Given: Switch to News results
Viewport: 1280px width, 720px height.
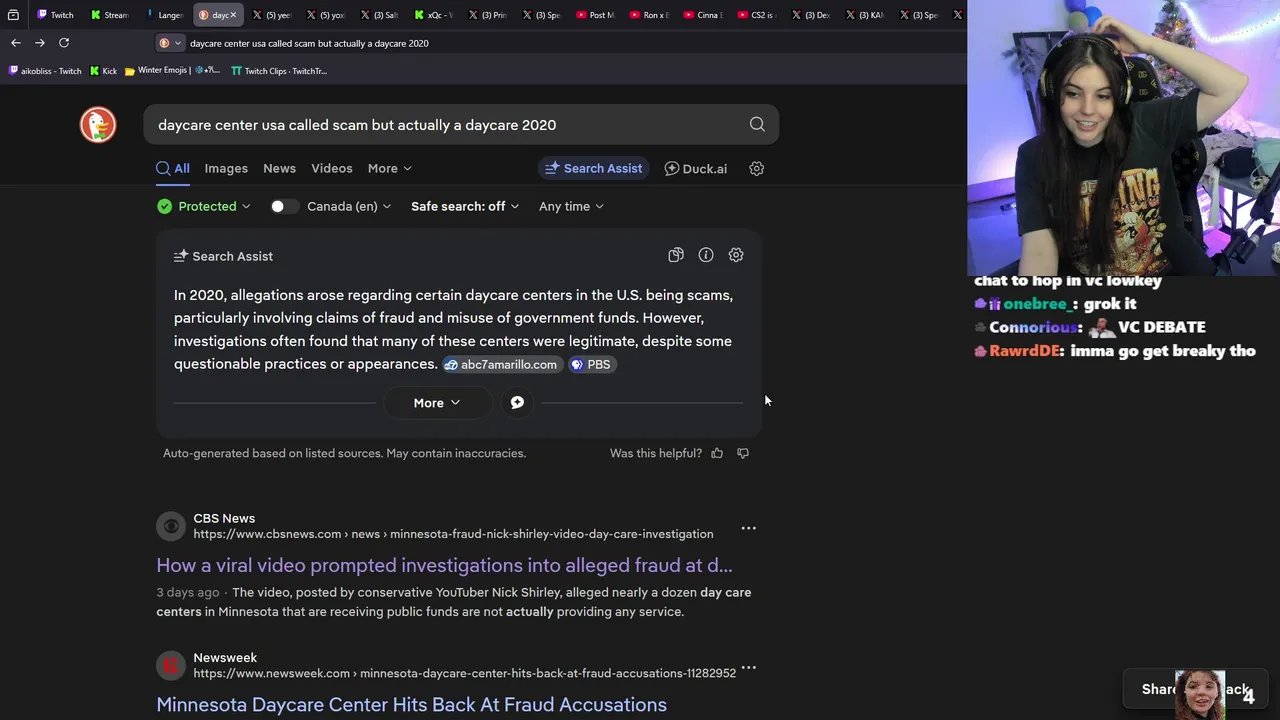Looking at the screenshot, I should point(279,168).
